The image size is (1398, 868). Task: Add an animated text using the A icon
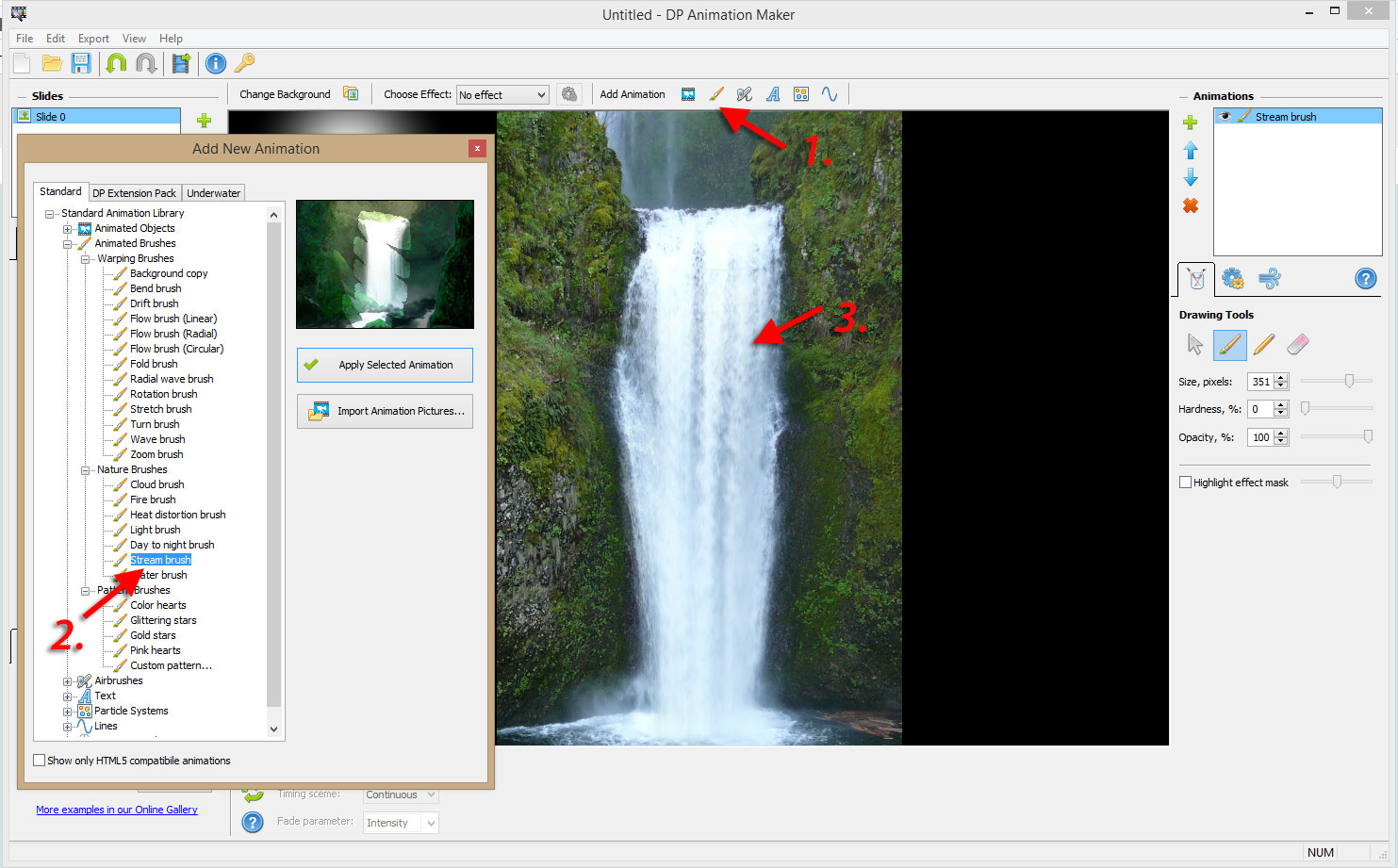[773, 93]
